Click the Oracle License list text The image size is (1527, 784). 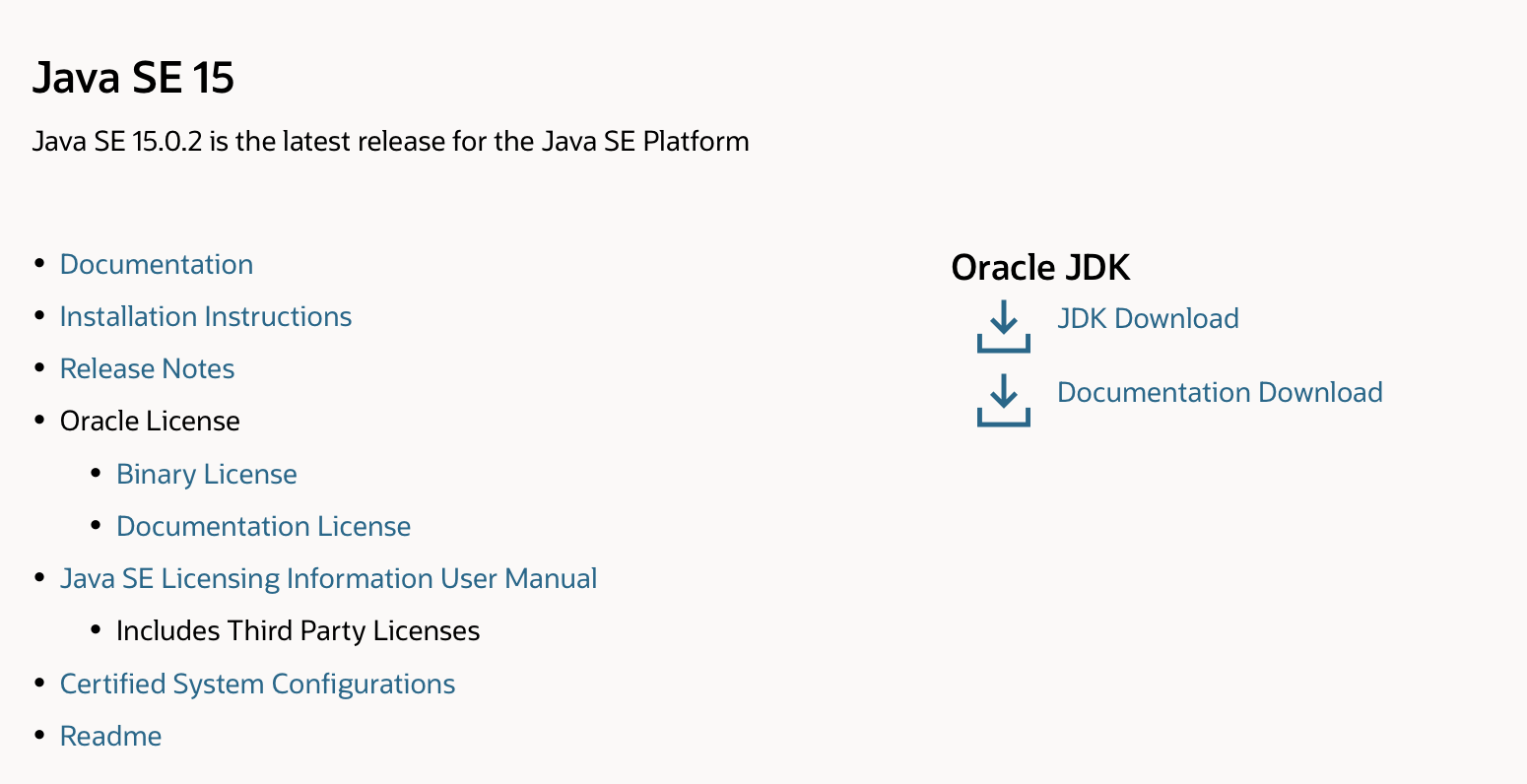tap(150, 421)
